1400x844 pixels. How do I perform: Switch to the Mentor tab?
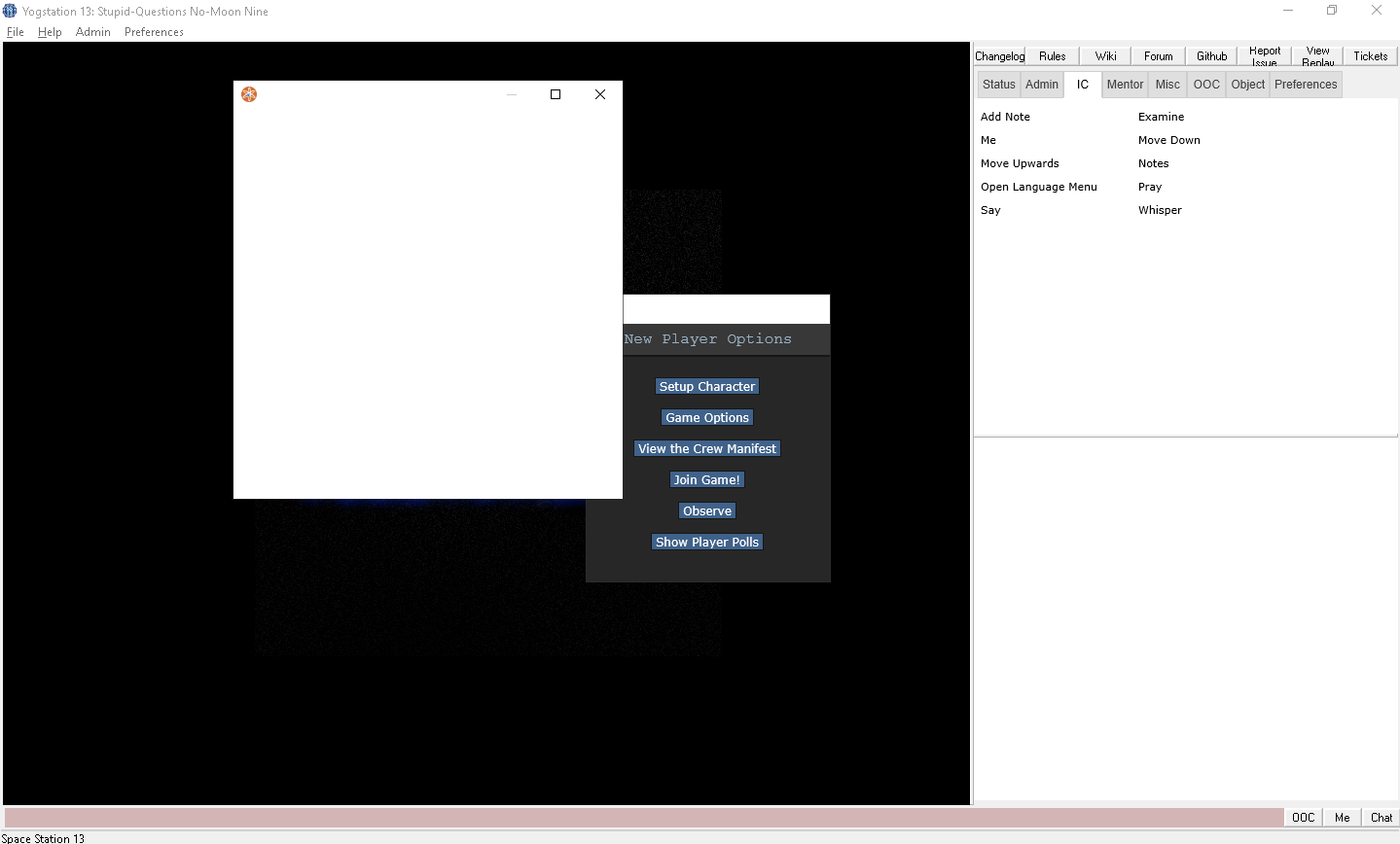click(1125, 85)
